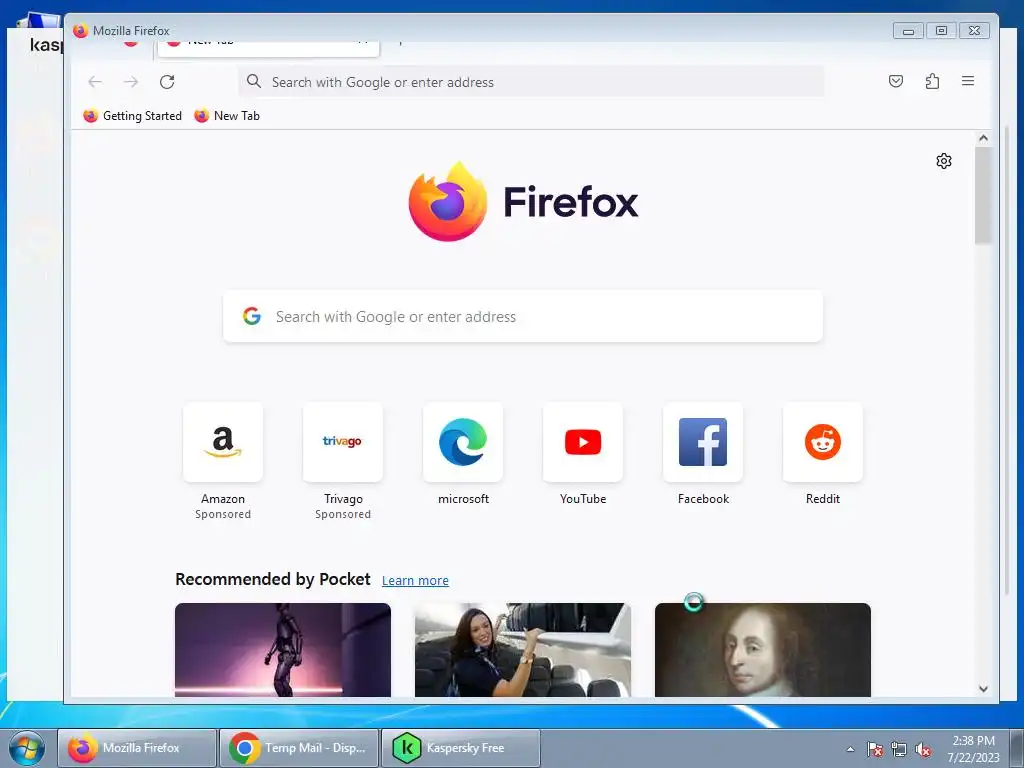Screen dimensions: 1024x768
Task: Open the Facebook shortcut tile
Action: coord(703,442)
